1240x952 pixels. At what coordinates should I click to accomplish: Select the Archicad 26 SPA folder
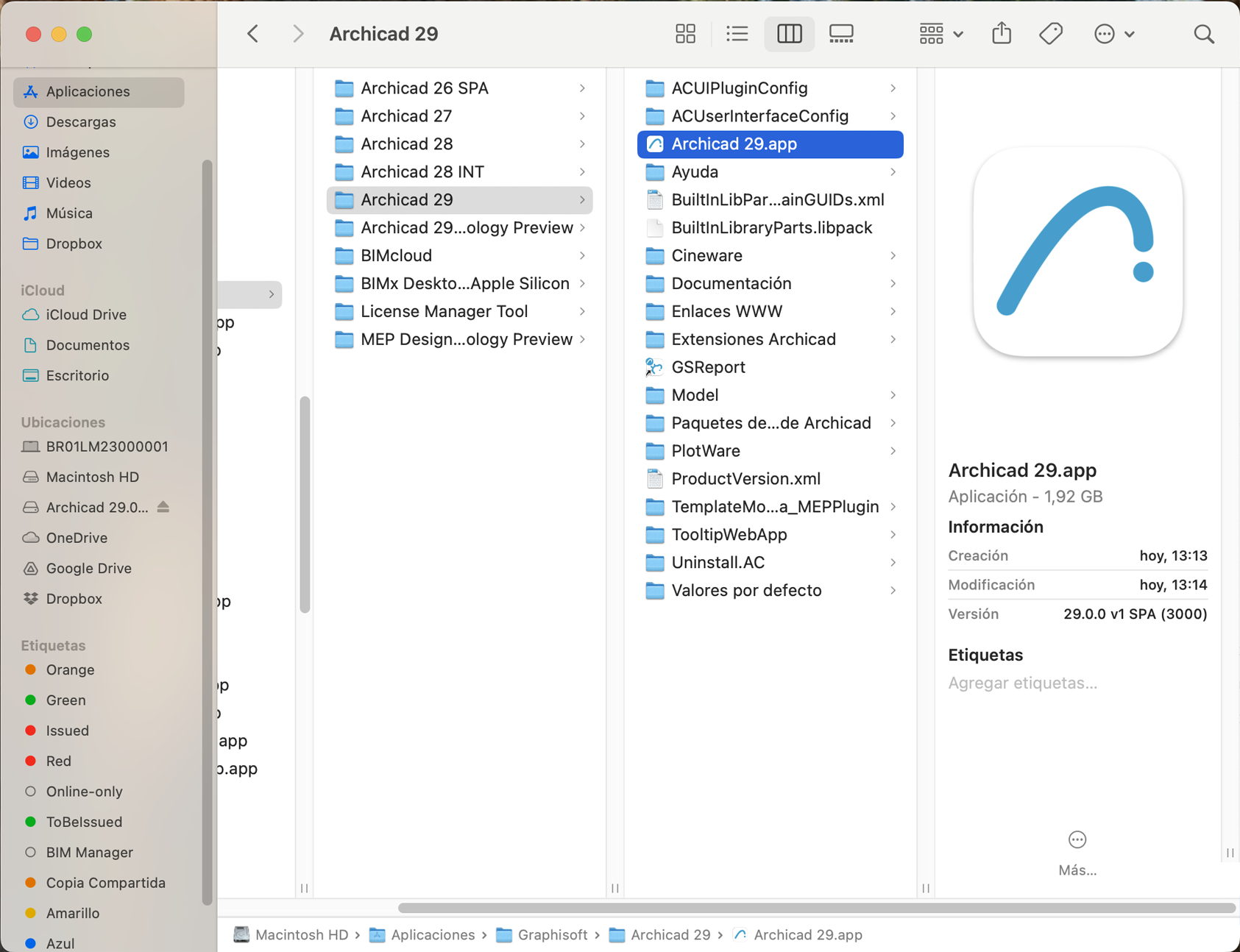point(459,88)
